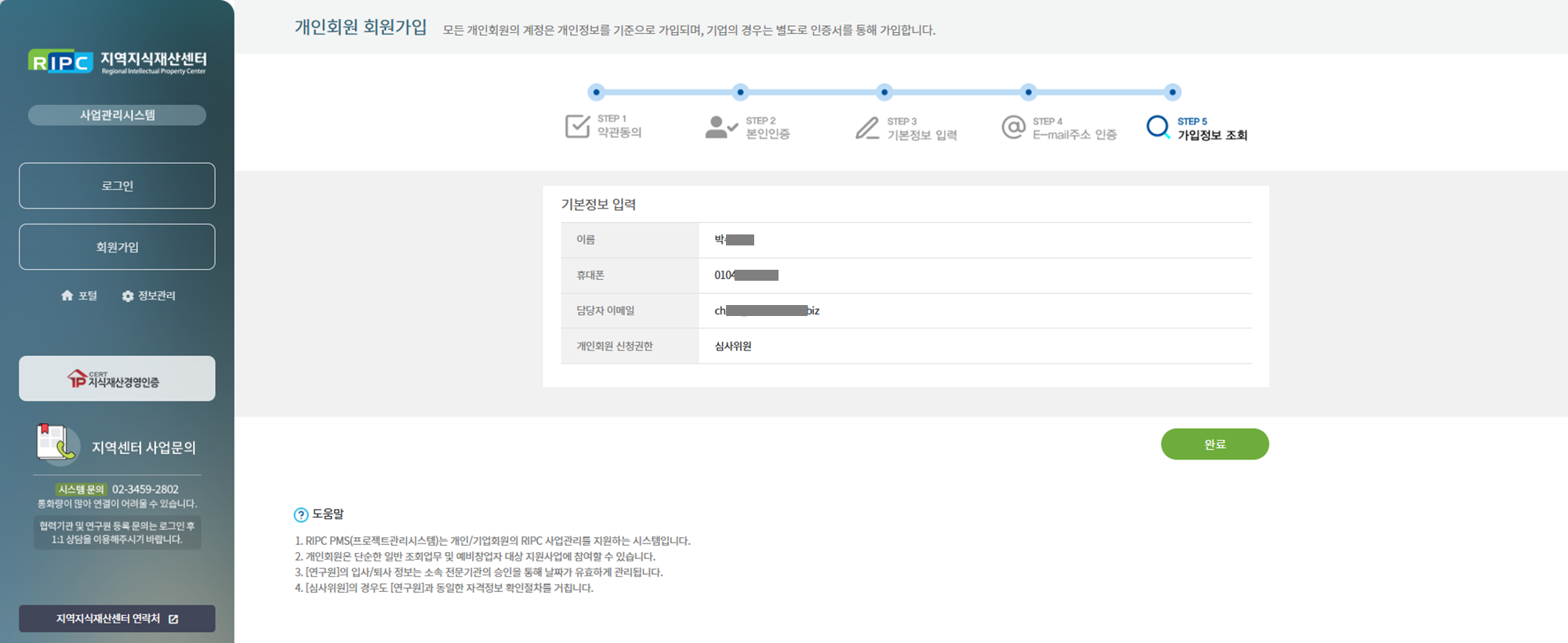Click the STEP 4 email @ icon

click(x=1013, y=127)
